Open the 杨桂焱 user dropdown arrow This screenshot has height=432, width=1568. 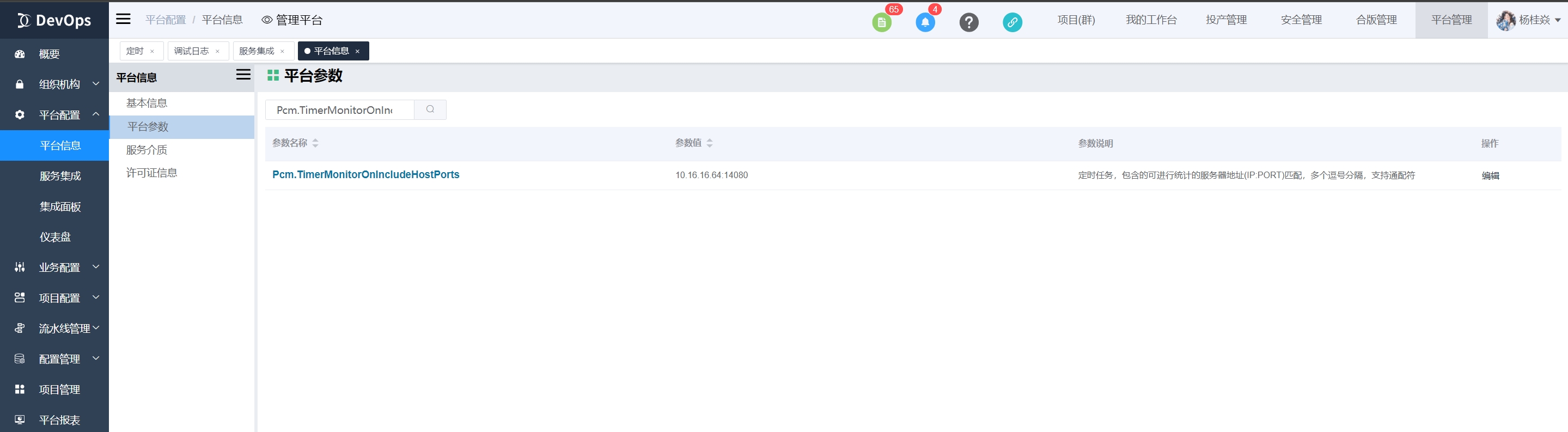coord(1558,21)
